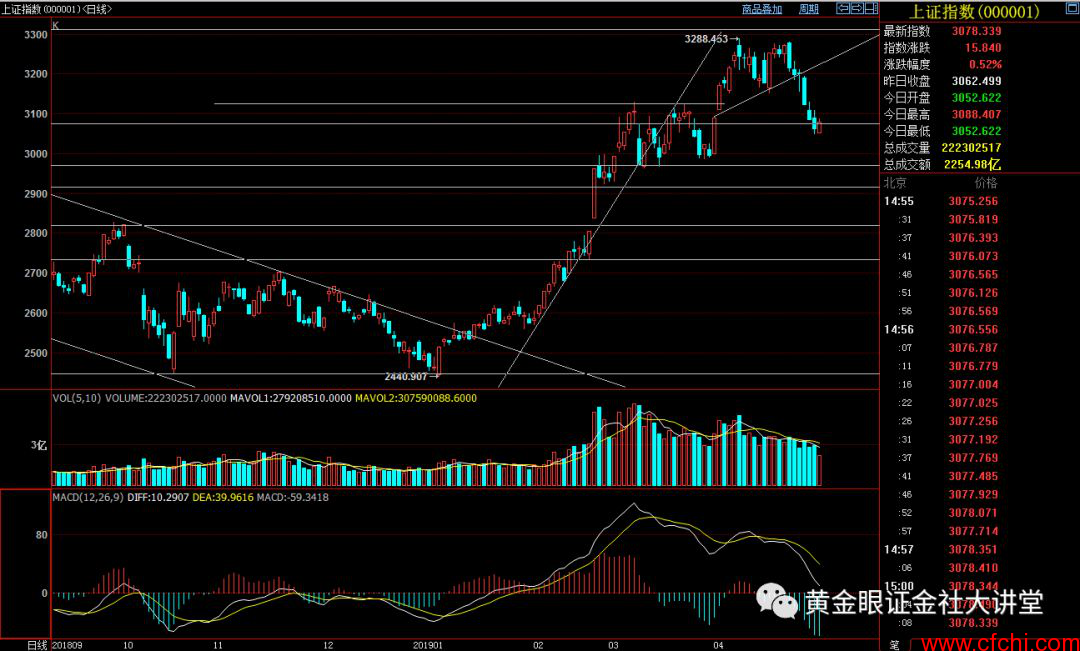1080x651 pixels.
Task: Click the left arrow previous-symbol icon
Action: (x=842, y=9)
